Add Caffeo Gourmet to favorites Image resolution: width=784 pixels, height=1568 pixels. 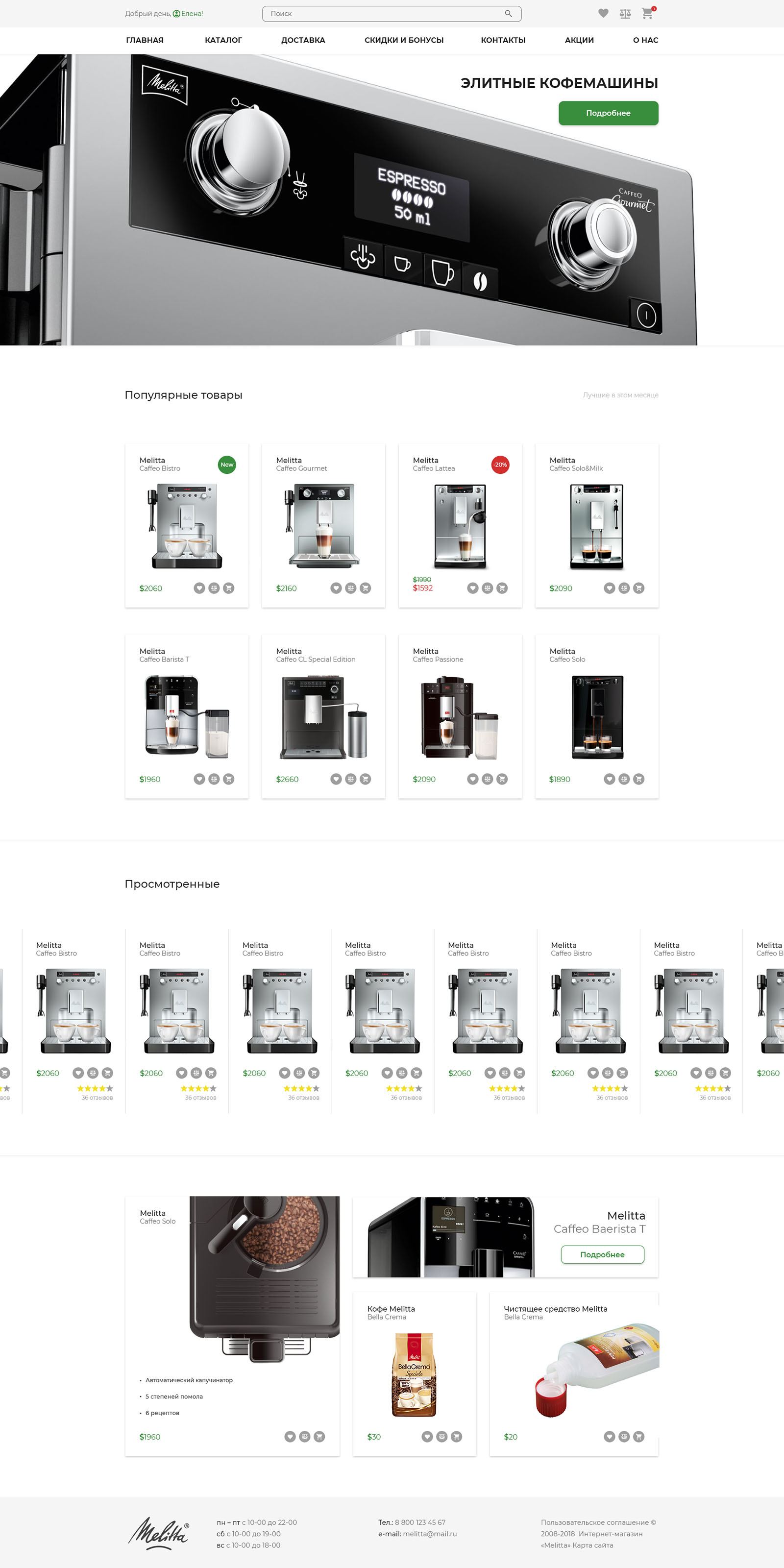point(336,588)
